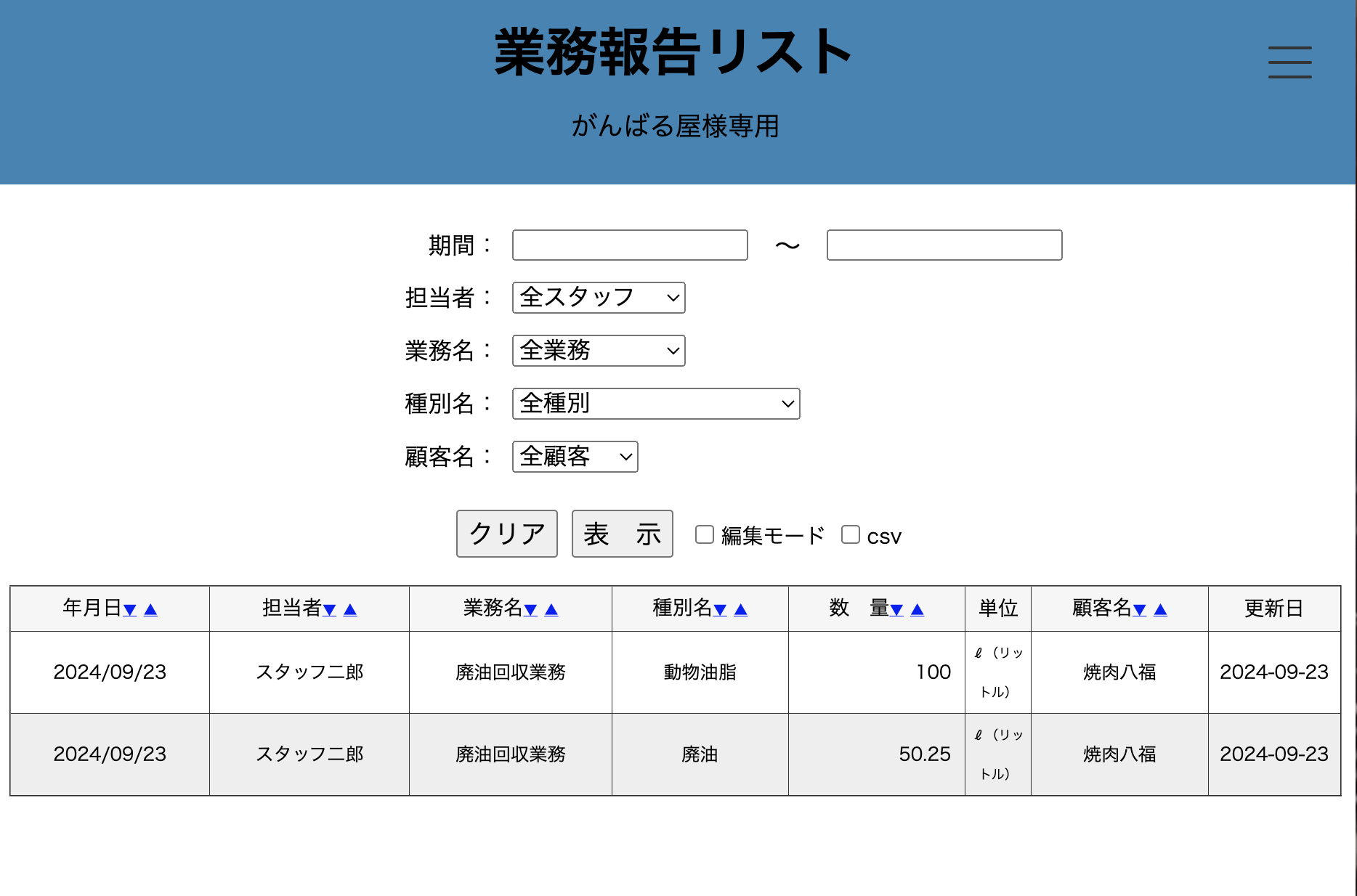Expand the 担当者 全スタッフ dropdown
Viewport: 1357px width, 896px height.
pos(599,298)
